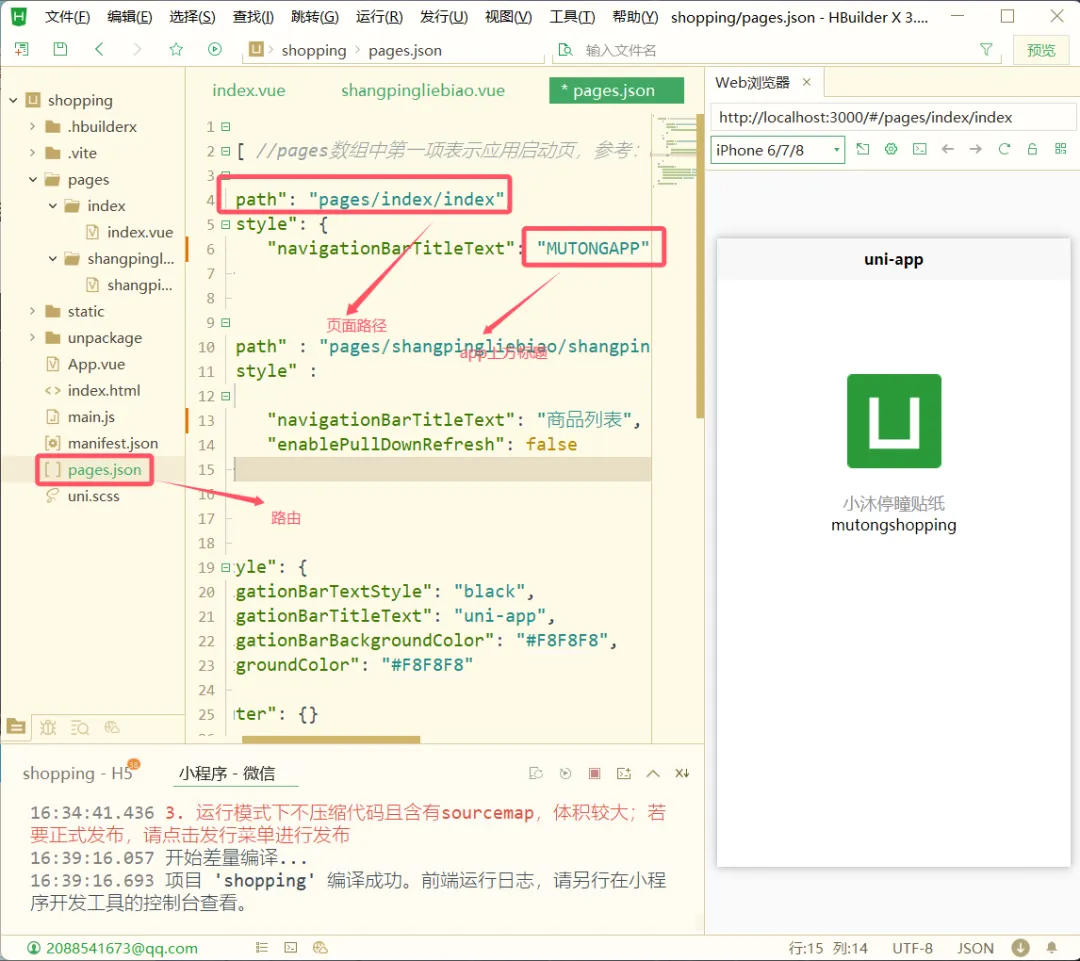
Task: Collapse the shopping project root
Action: [x=13, y=101]
